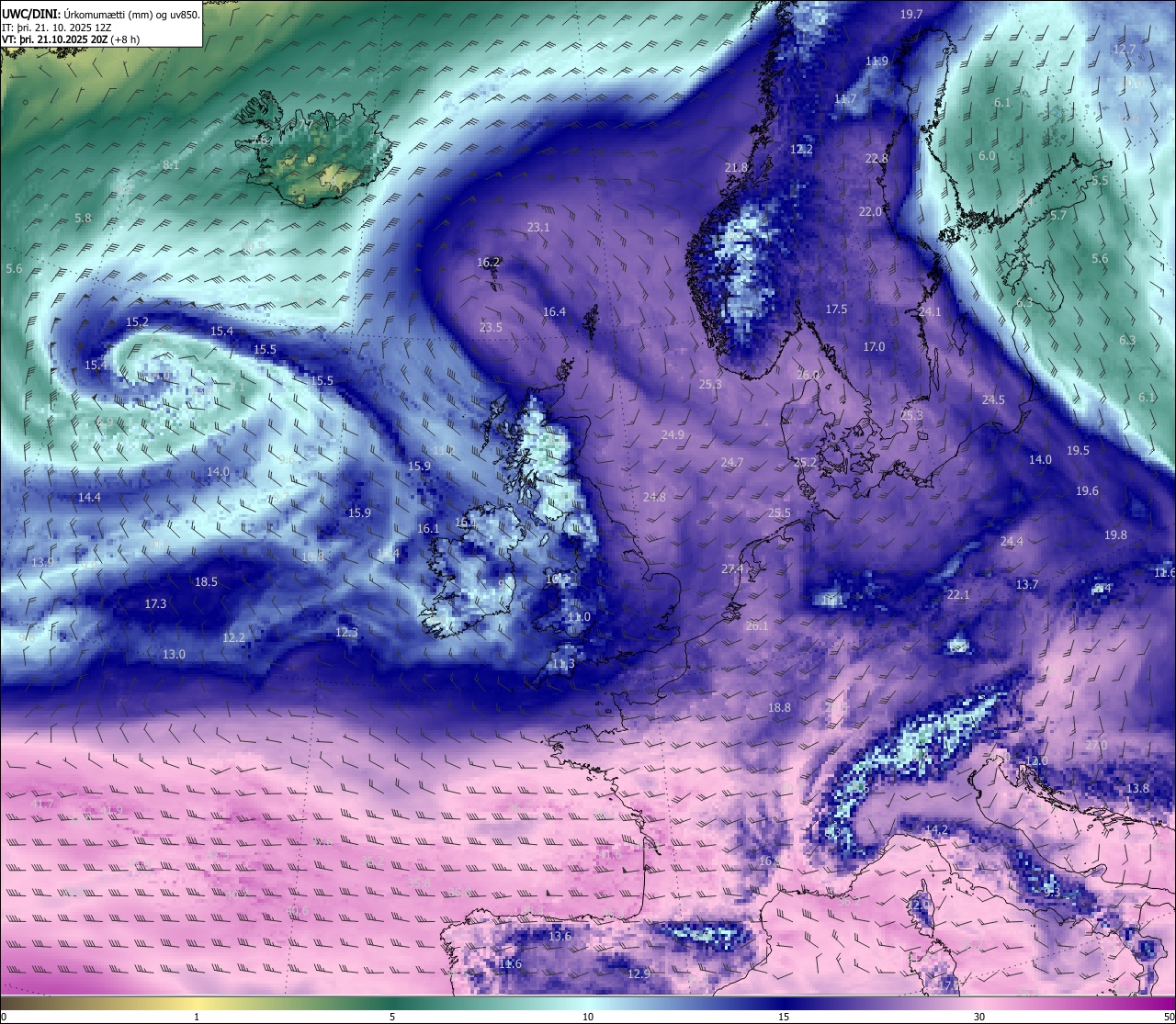
Task: Select the 17.0 value label
Action: point(874,346)
